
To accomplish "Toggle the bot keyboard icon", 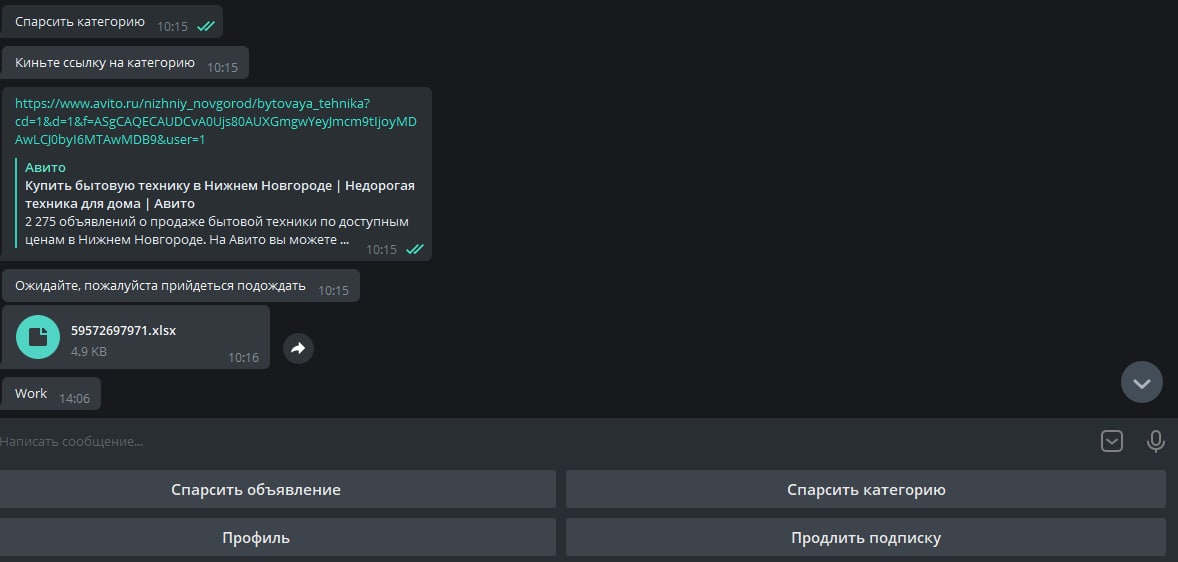I will click(1111, 441).
